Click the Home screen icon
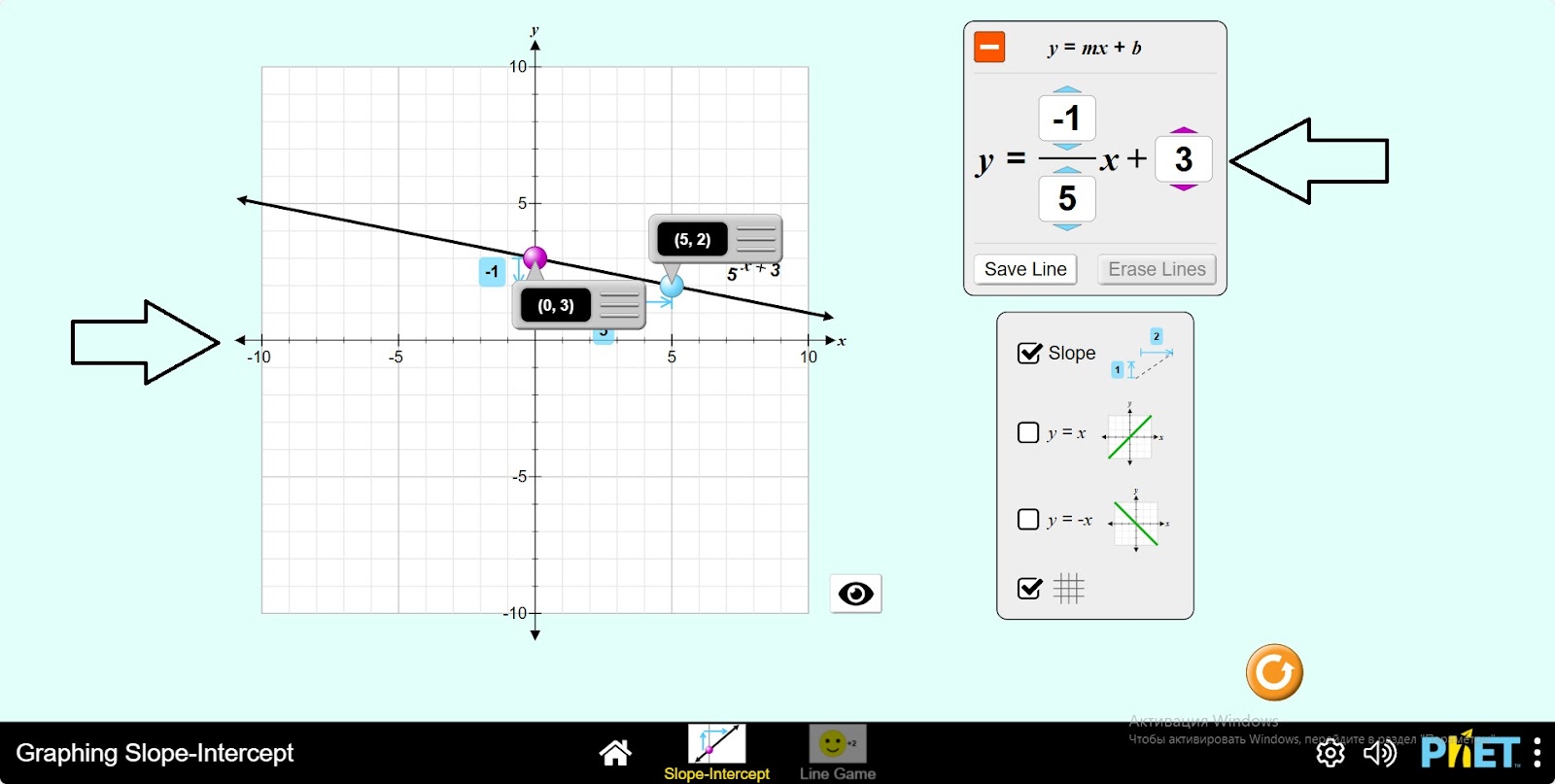 (615, 752)
